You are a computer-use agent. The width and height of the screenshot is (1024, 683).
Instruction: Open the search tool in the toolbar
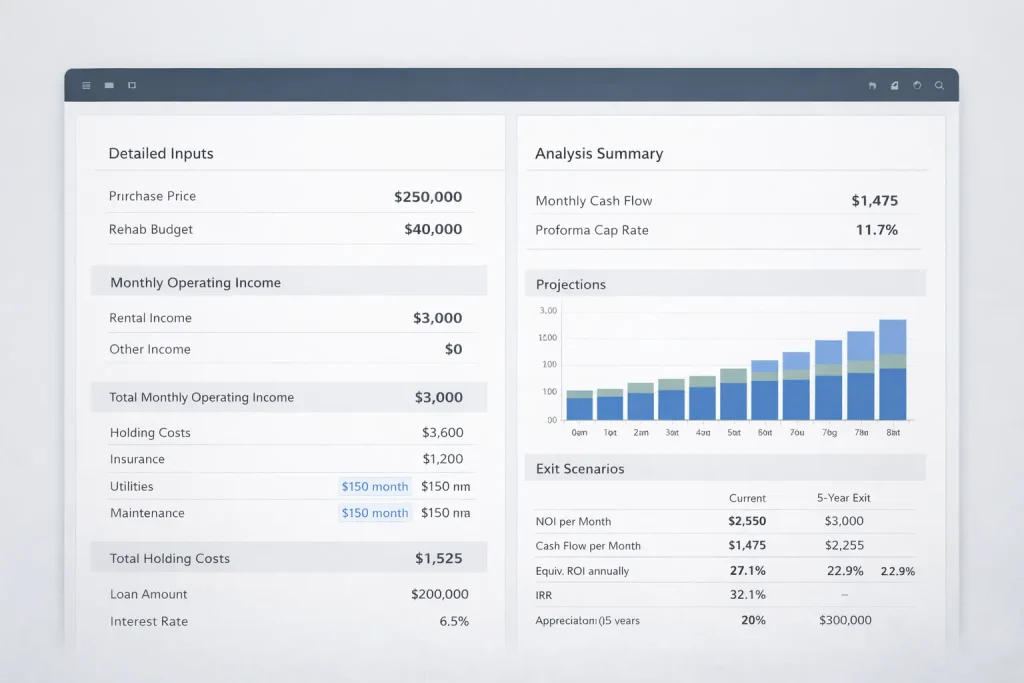[x=939, y=85]
